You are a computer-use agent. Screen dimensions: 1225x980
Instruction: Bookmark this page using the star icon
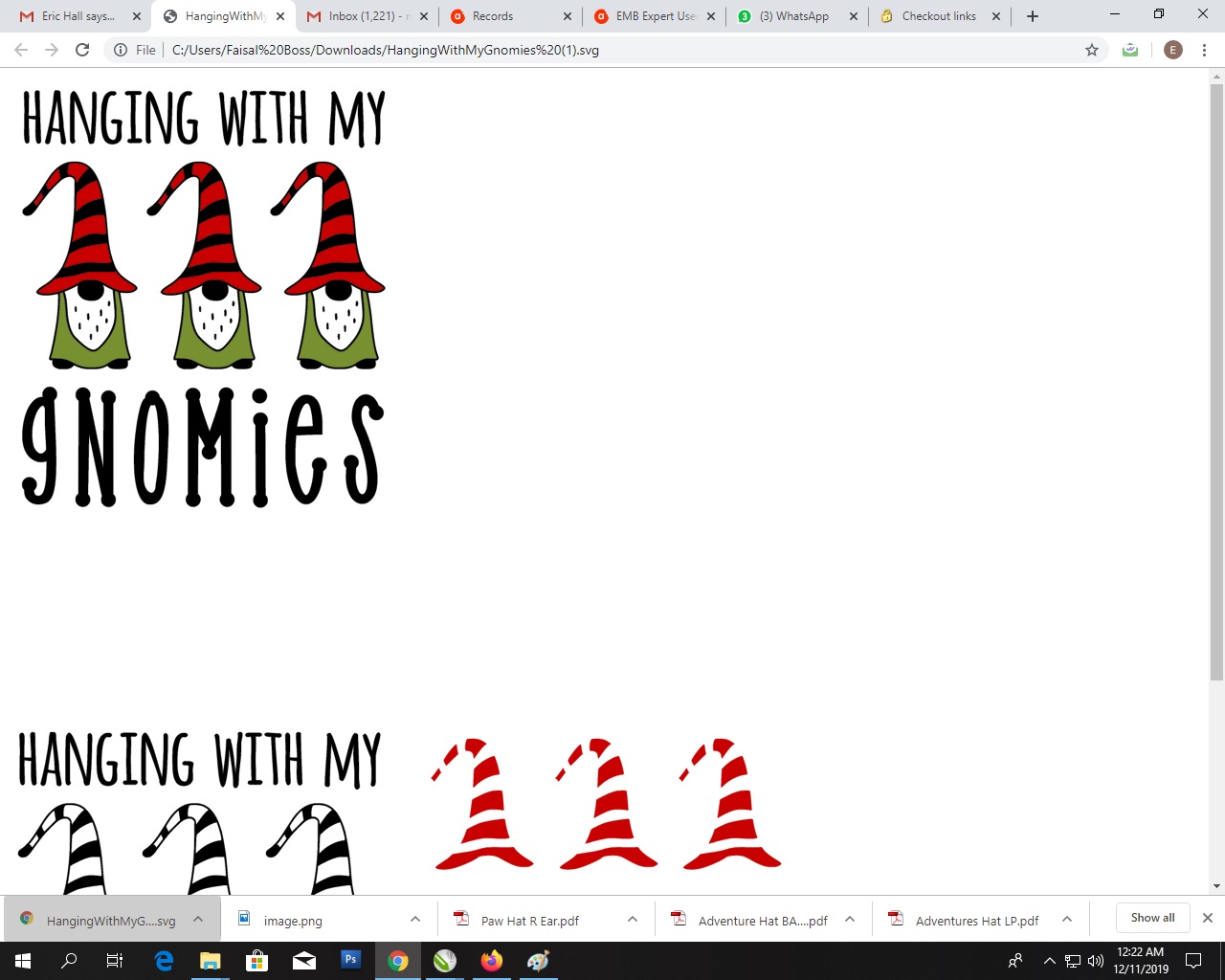1092,50
